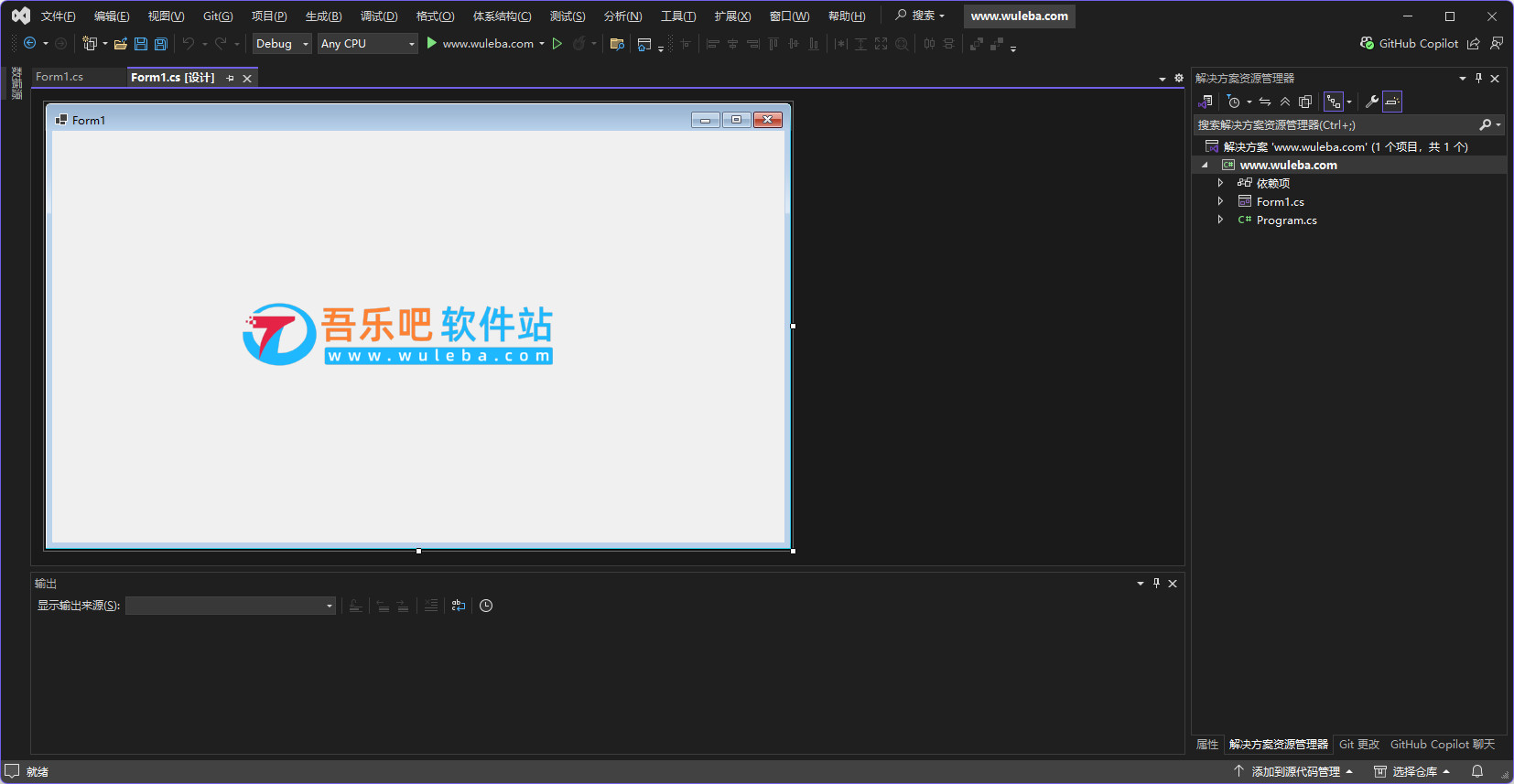Switch to the Form1.cs code tab
The image size is (1514, 784).
(60, 77)
